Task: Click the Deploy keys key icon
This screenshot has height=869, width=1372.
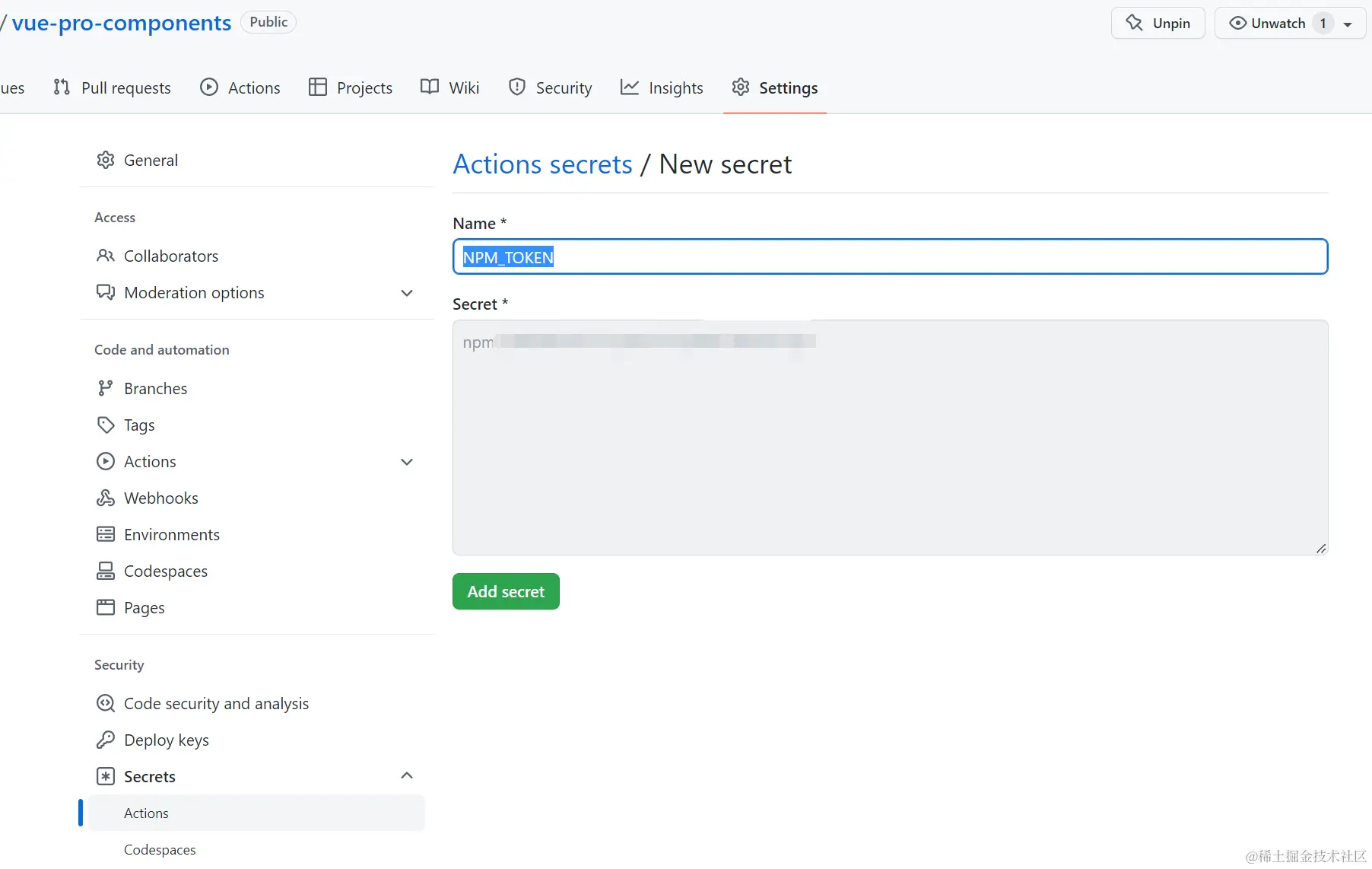Action: (x=106, y=740)
